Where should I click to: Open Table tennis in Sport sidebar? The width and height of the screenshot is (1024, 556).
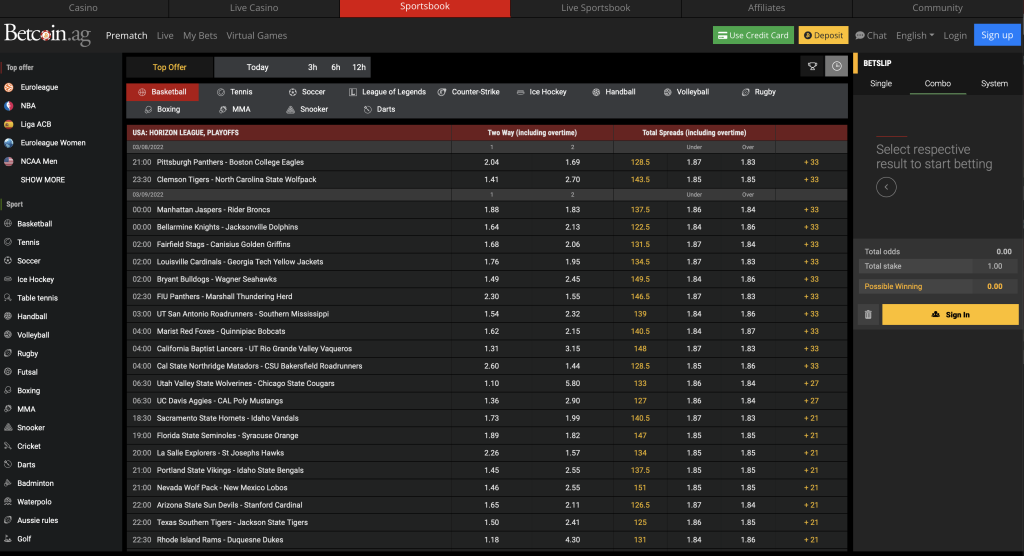(x=37, y=298)
